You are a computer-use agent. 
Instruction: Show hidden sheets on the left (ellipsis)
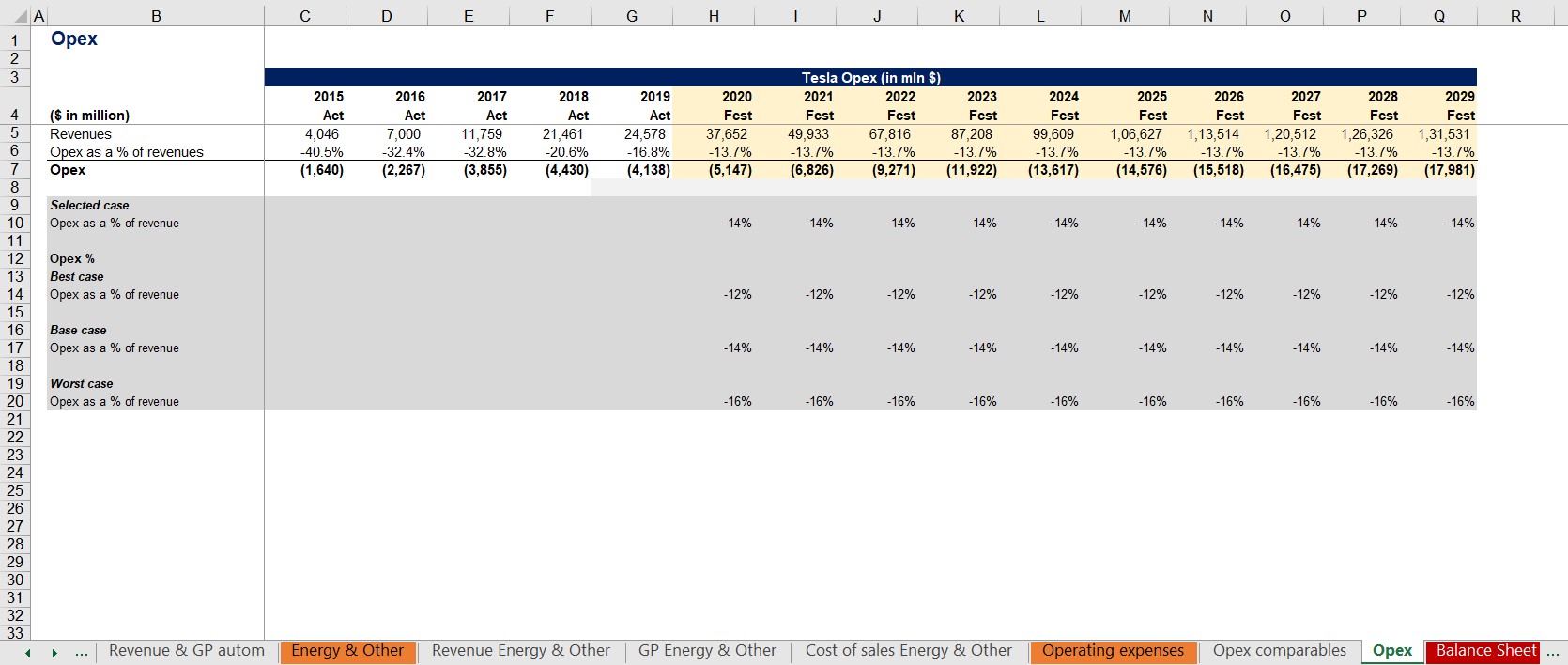coord(82,652)
